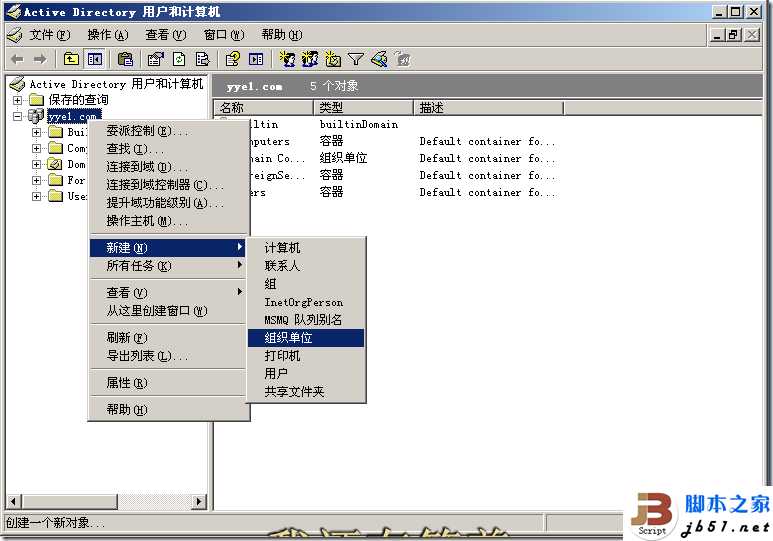The image size is (773, 541).
Task: Click the Back arrow toolbar icon
Action: pos(17,60)
